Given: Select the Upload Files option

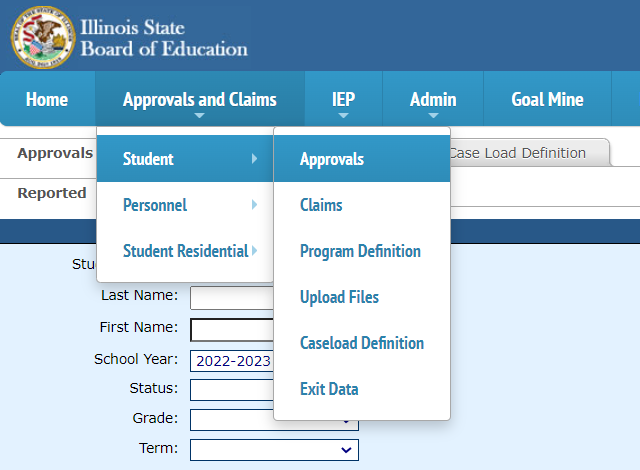Looking at the screenshot, I should point(339,297).
